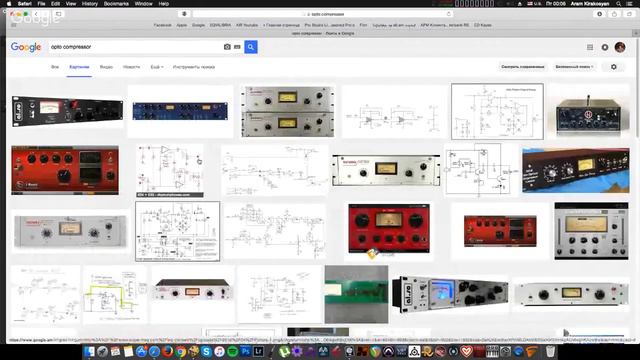Go back with Safari's back arrow
Viewport: 640px width, 360px height.
[36, 14]
